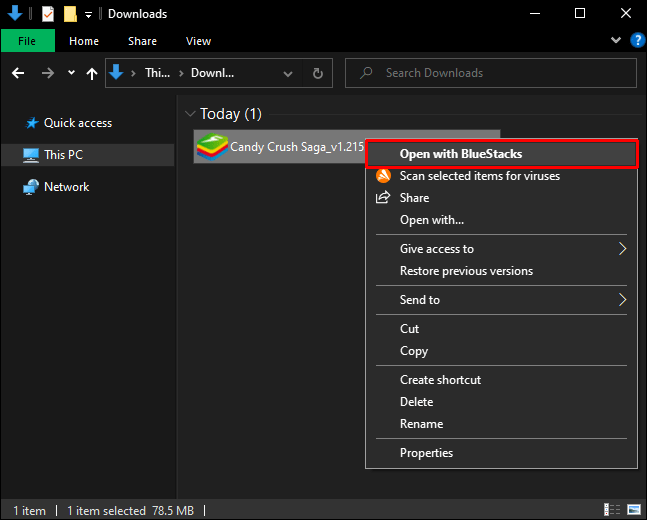647x520 pixels.
Task: Click the Properties icon in the title bar
Action: tap(47, 14)
